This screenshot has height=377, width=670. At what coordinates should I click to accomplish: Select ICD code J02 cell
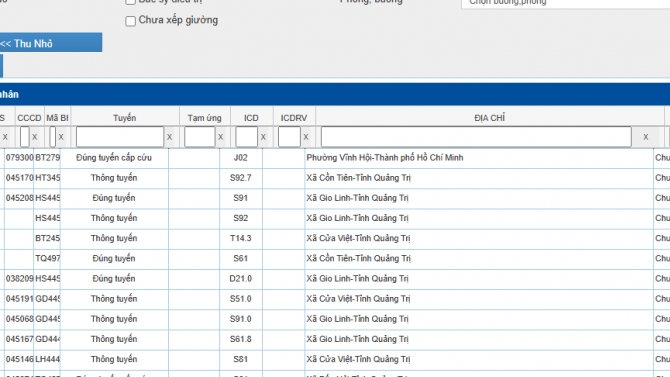(241, 158)
